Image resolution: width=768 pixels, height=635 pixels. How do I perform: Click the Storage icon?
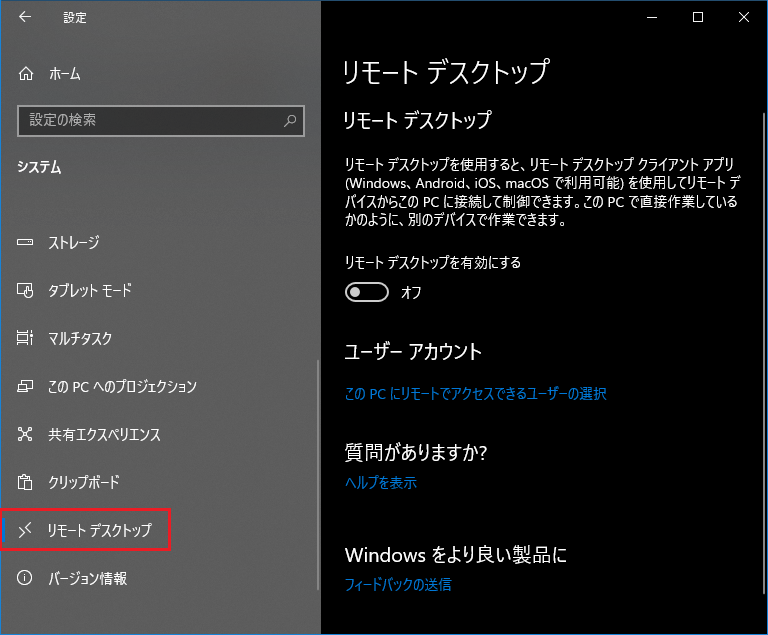(x=27, y=243)
